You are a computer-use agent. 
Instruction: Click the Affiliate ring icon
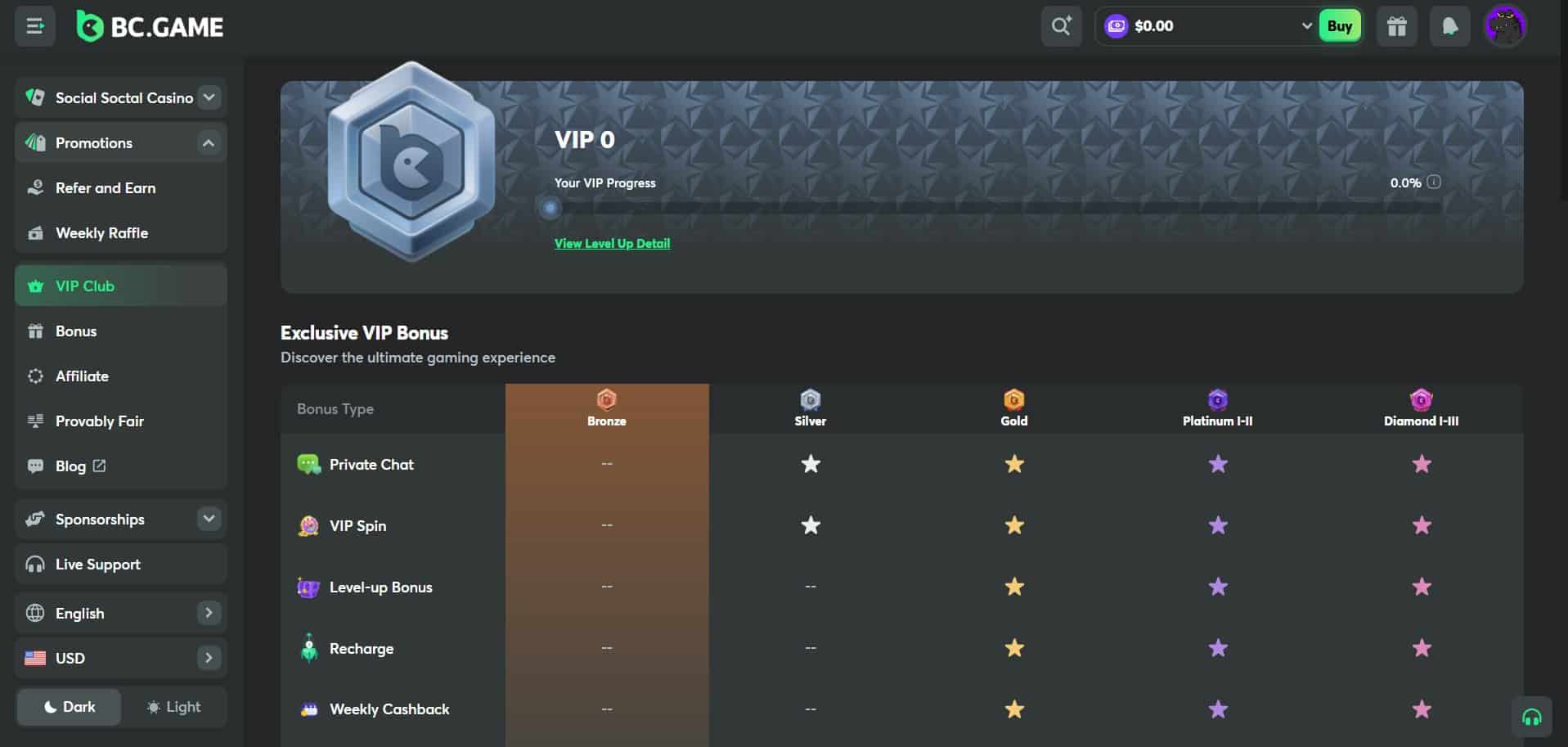35,376
